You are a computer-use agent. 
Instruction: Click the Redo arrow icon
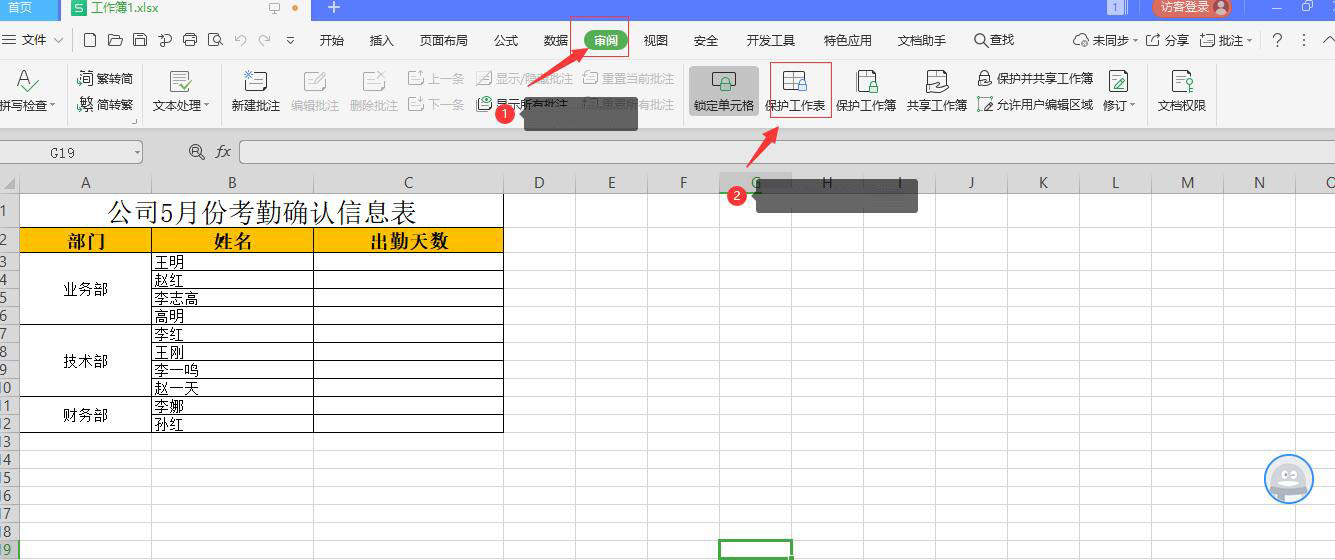[264, 40]
